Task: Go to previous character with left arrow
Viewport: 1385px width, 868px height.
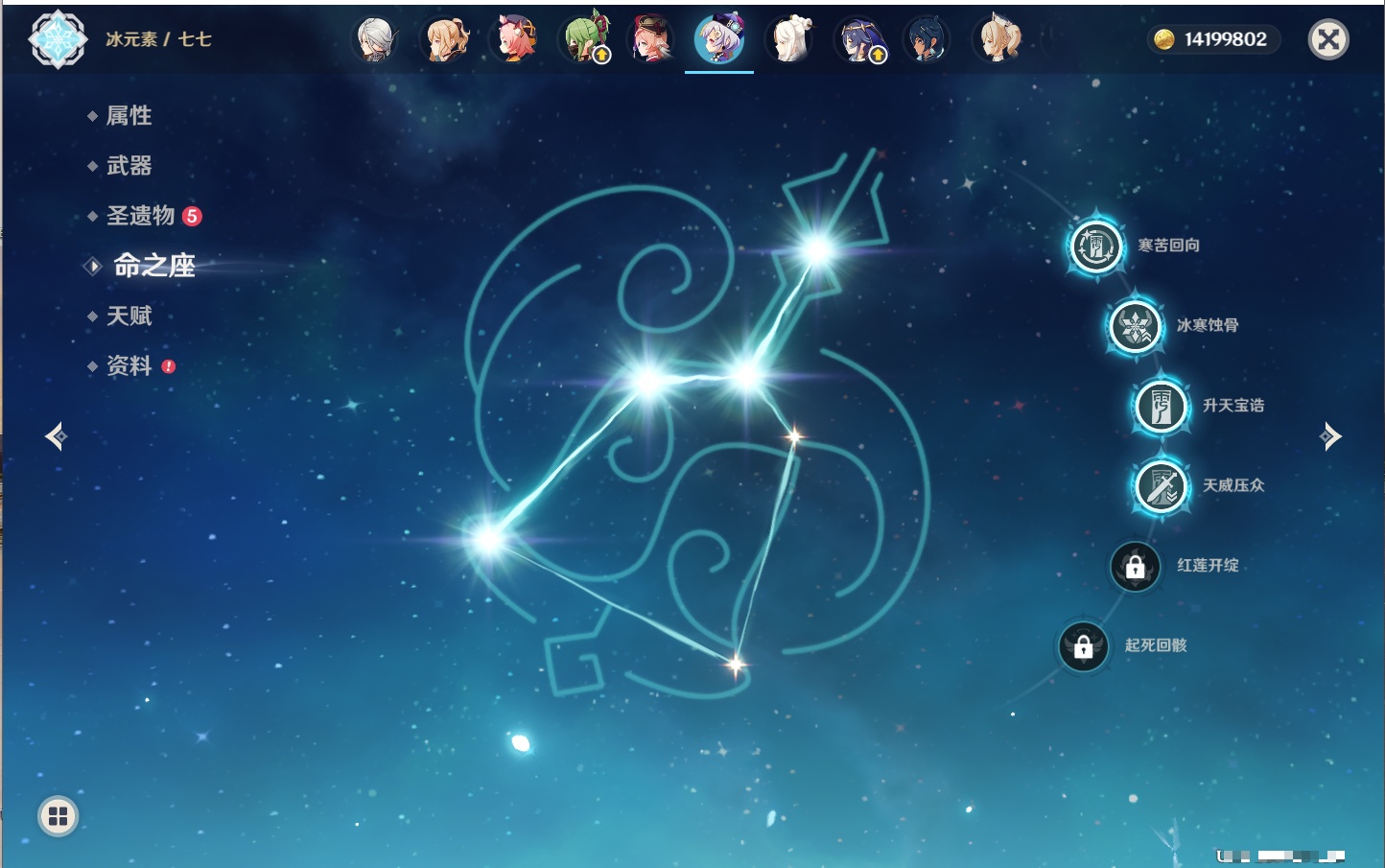Action: (x=56, y=436)
